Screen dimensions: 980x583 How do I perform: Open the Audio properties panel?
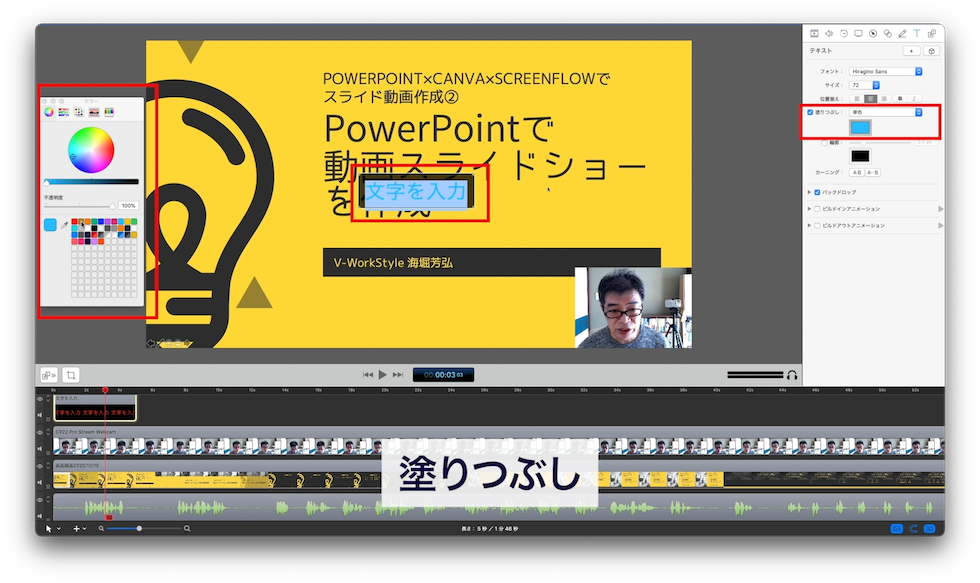click(829, 33)
